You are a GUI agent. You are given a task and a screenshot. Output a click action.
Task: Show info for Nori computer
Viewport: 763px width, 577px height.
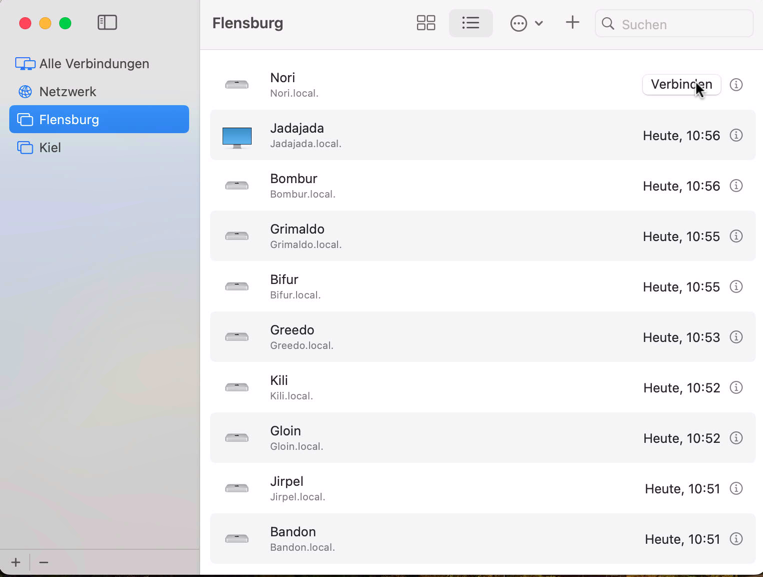coord(736,85)
